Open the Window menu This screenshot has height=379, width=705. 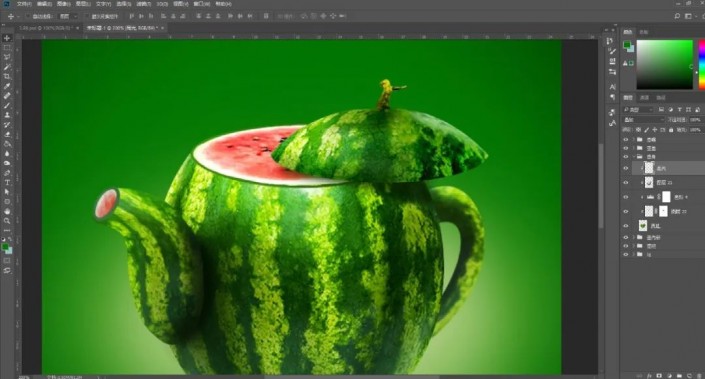[x=201, y=4]
